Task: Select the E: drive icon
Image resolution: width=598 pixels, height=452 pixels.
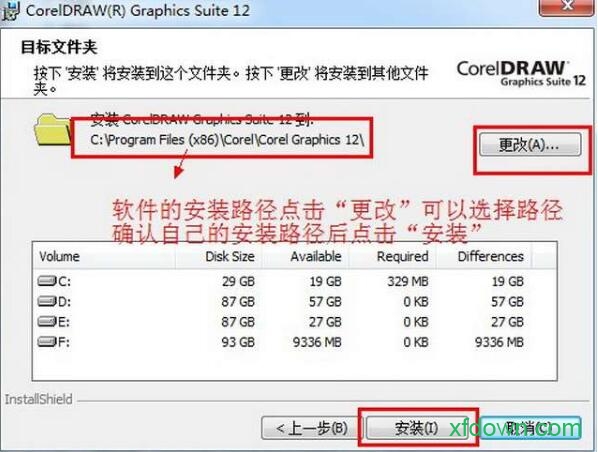Action: click(47, 322)
